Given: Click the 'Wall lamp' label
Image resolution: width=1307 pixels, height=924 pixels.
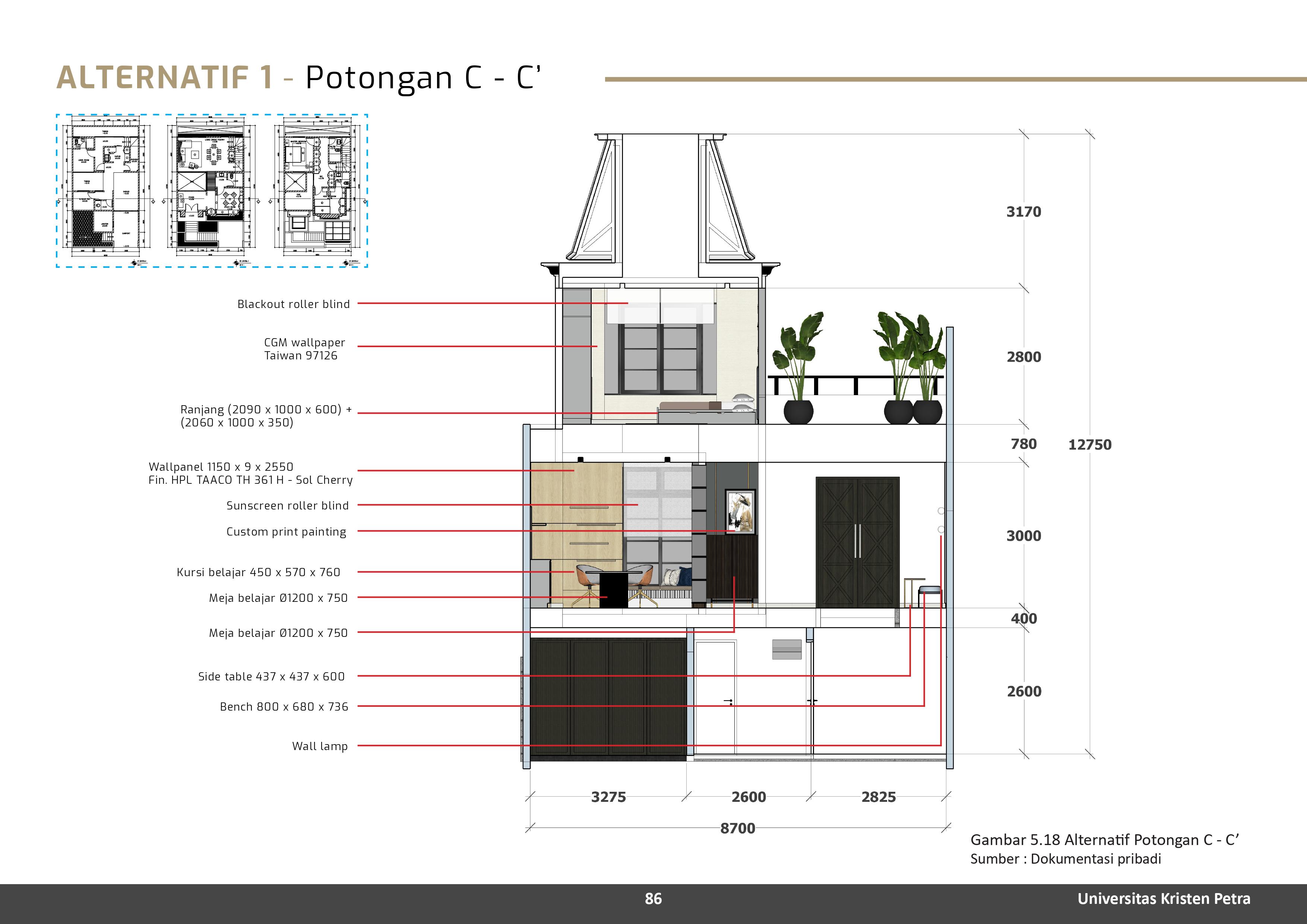Looking at the screenshot, I should coord(319,746).
